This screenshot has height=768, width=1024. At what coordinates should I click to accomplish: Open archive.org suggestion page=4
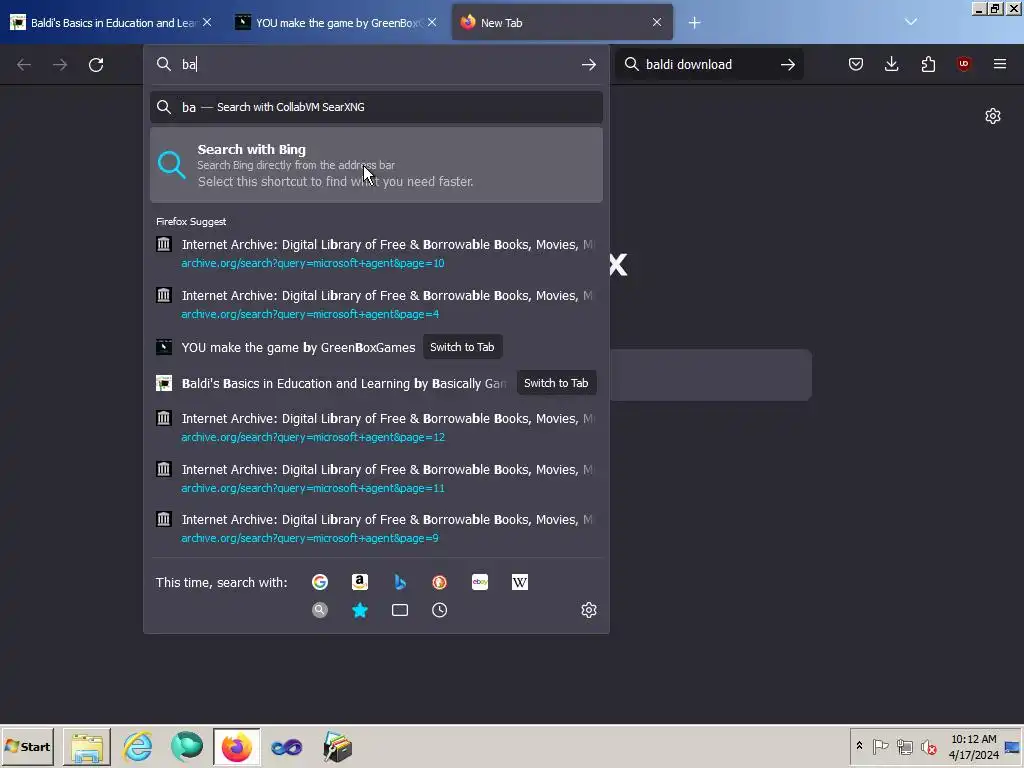coord(376,304)
